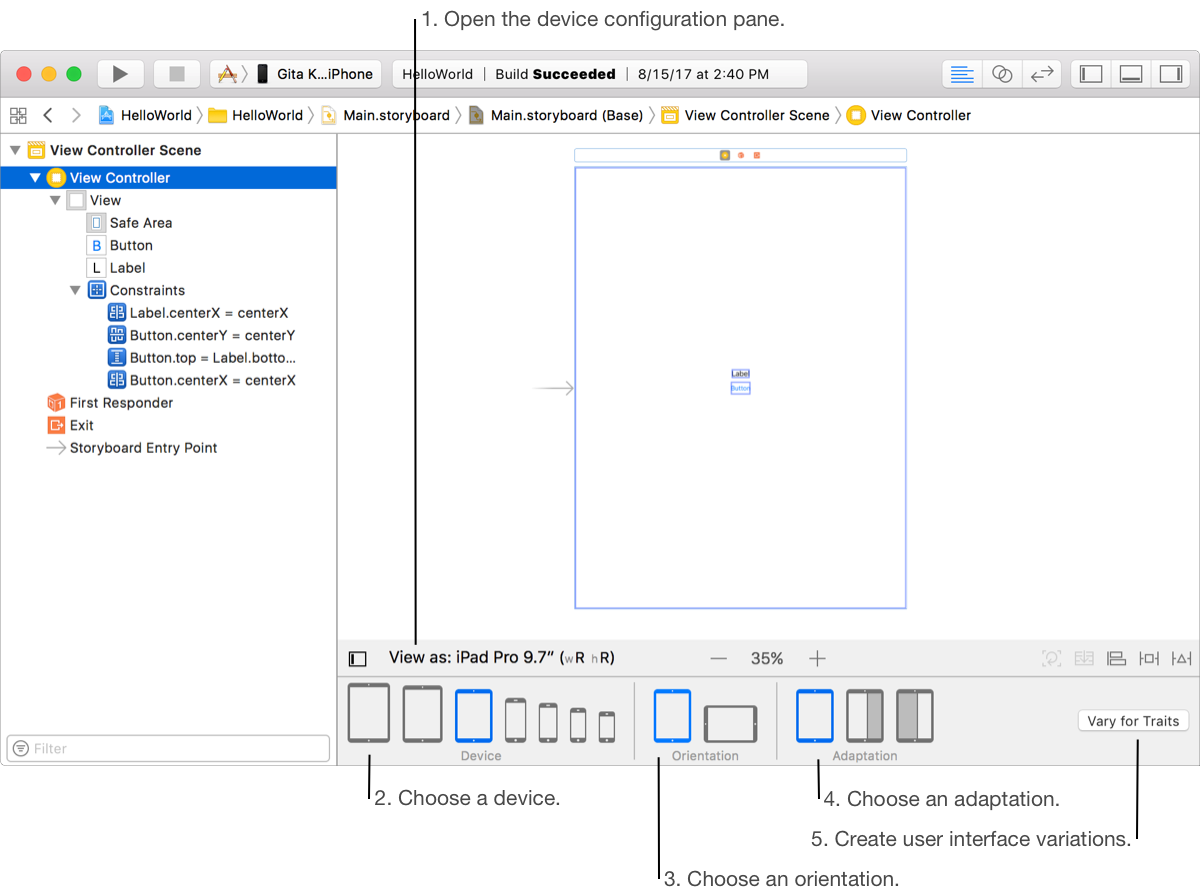Image resolution: width=1200 pixels, height=896 pixels.
Task: Click the 35% zoom level
Action: (x=767, y=658)
